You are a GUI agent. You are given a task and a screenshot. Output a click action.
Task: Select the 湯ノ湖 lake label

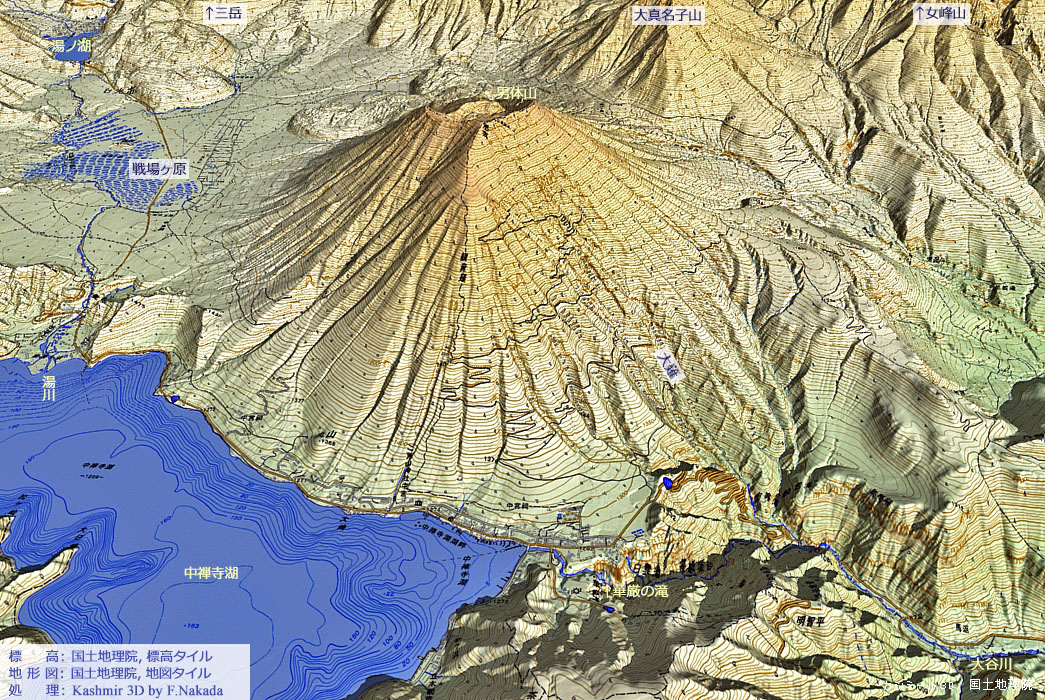point(71,45)
